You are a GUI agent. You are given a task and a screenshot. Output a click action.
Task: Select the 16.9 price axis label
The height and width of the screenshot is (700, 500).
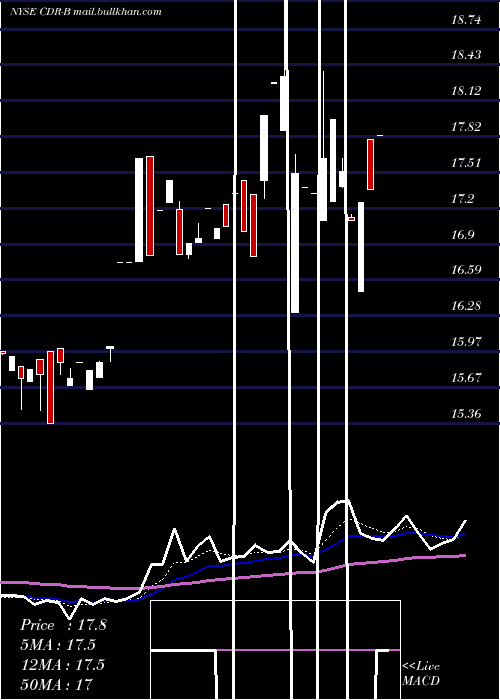[462, 234]
